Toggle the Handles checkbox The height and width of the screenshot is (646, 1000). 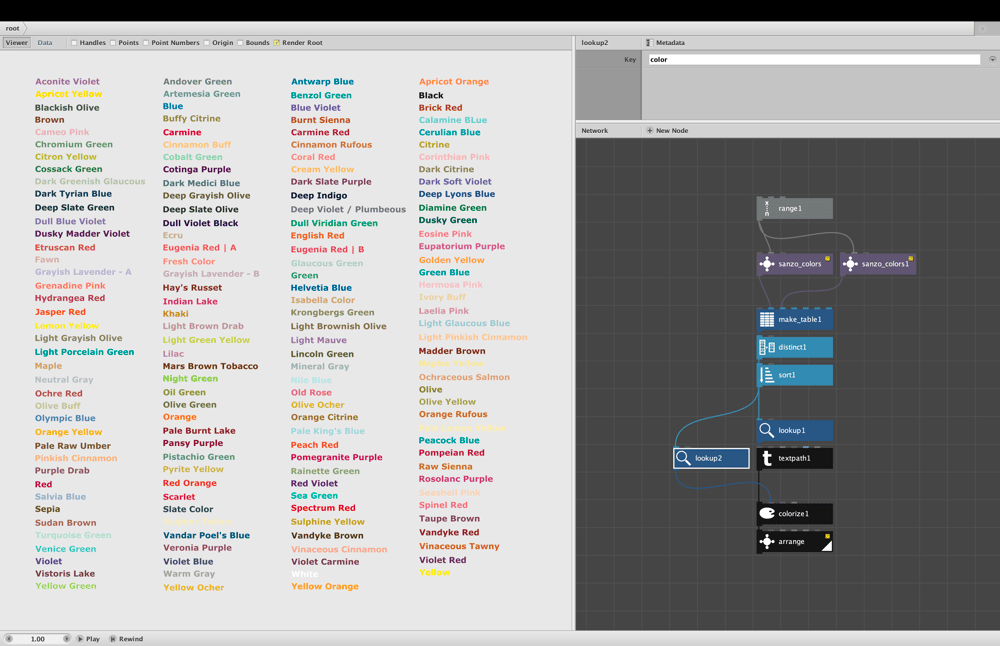(74, 43)
